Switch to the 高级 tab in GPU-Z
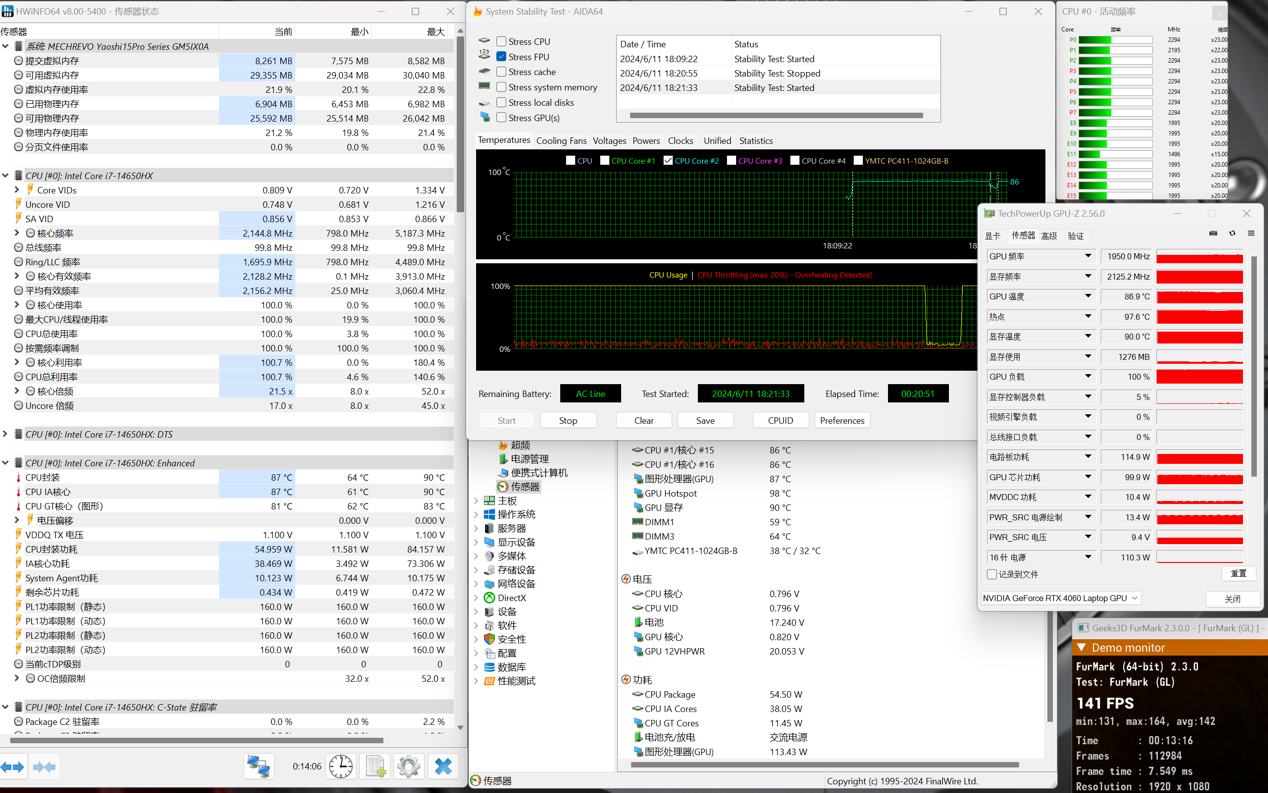This screenshot has width=1268, height=793. [x=1048, y=236]
